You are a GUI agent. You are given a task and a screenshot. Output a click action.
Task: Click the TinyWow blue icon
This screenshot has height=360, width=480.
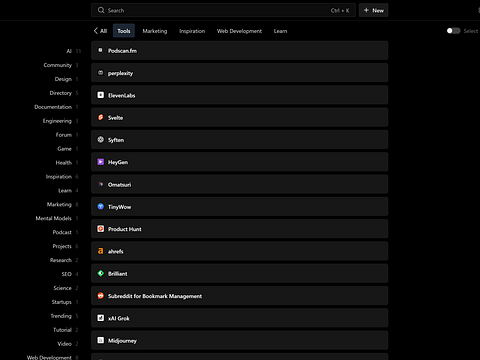pyautogui.click(x=100, y=207)
